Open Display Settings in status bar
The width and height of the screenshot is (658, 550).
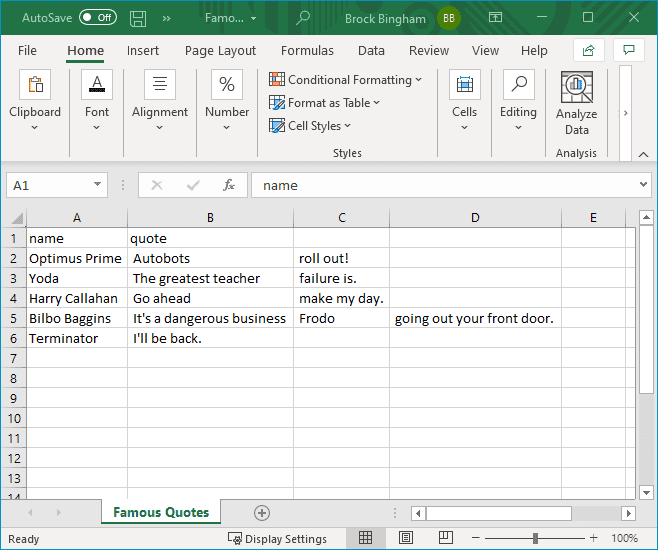[x=277, y=539]
